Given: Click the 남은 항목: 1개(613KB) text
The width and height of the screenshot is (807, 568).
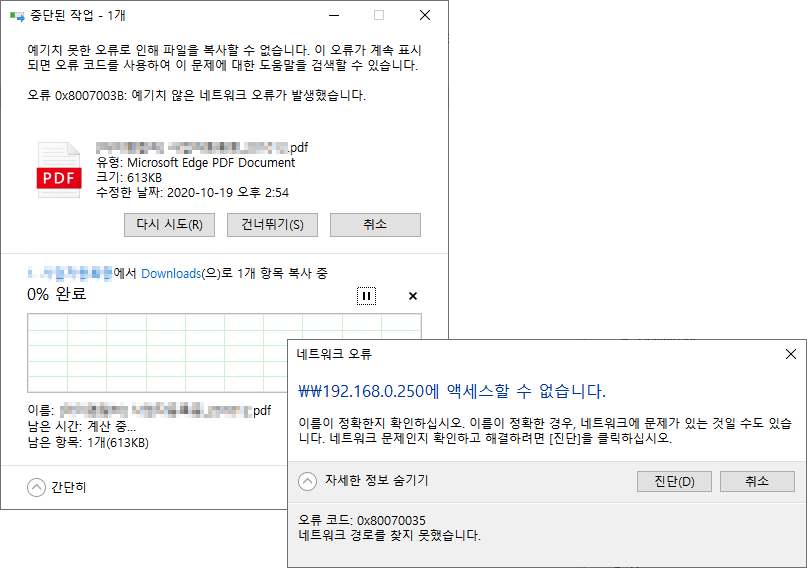Looking at the screenshot, I should coord(88,442).
